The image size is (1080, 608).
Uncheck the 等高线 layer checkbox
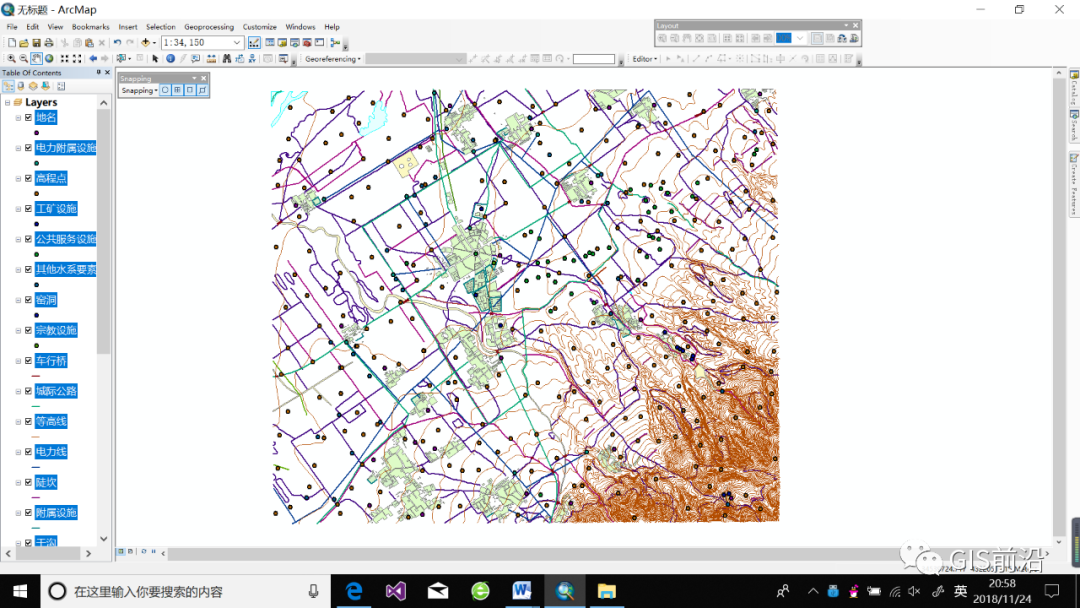(29, 421)
